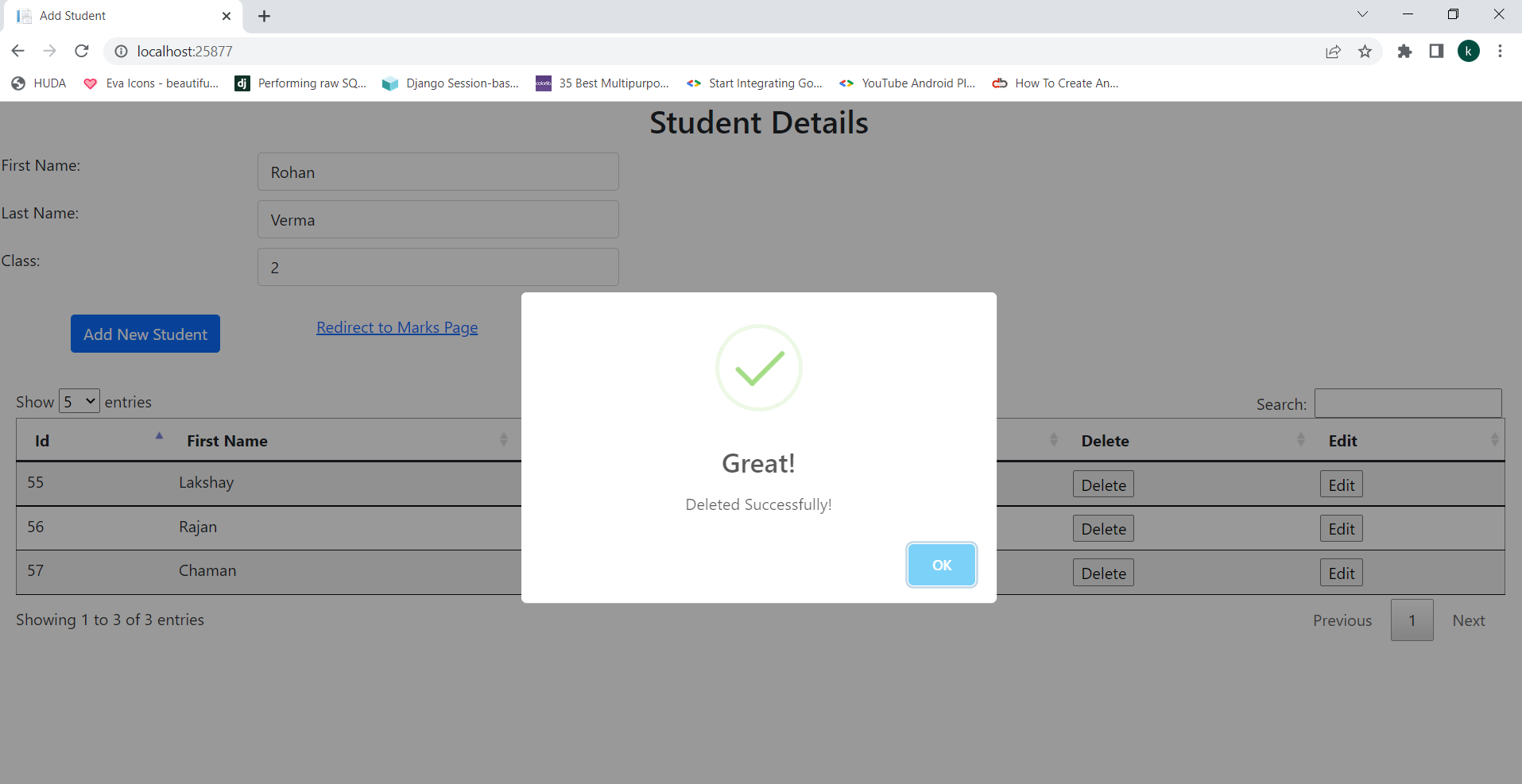Click OK in the success dialog

coord(941,565)
